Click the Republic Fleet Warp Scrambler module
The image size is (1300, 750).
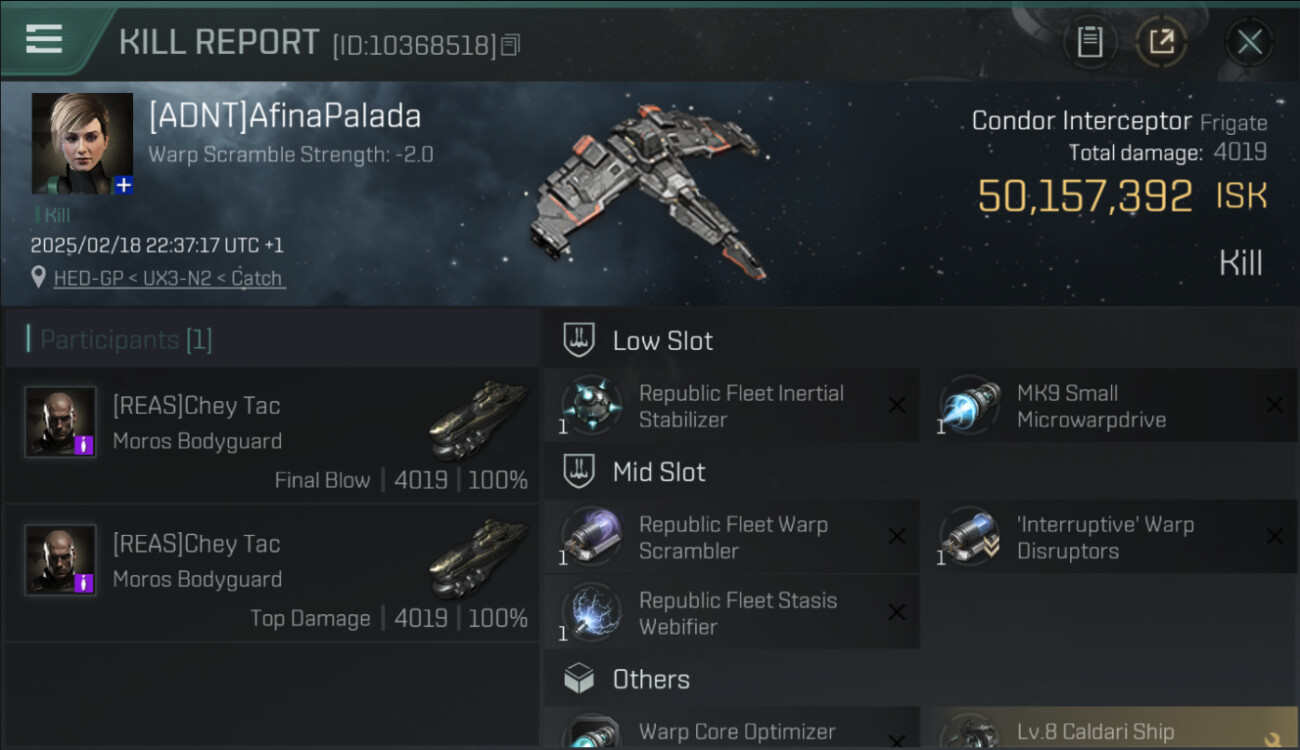coord(731,537)
